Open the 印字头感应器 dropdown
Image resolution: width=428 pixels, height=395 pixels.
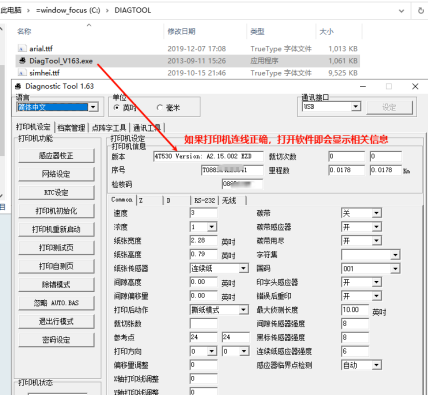[377, 282]
